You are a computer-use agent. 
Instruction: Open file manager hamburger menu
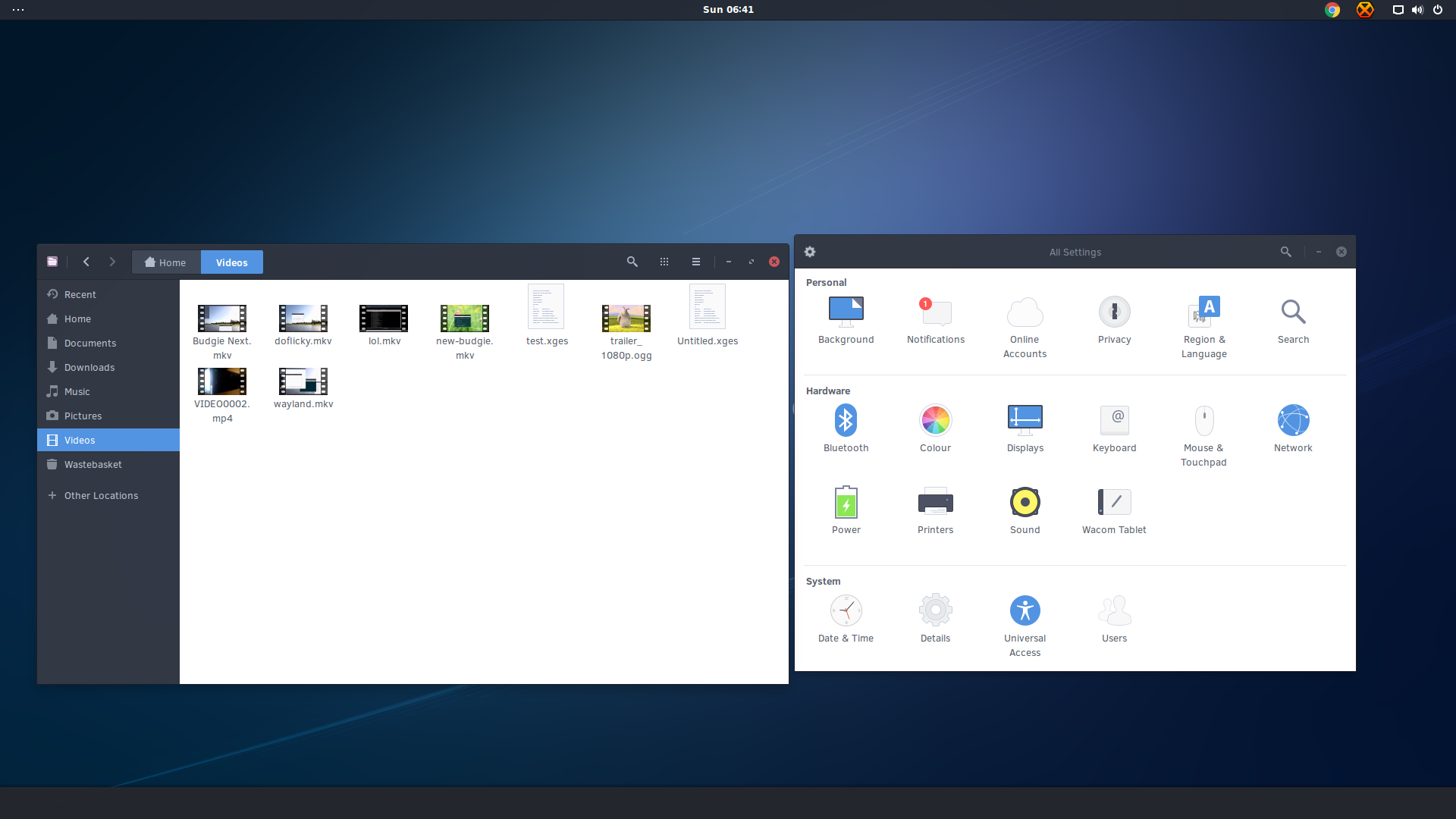click(x=696, y=262)
